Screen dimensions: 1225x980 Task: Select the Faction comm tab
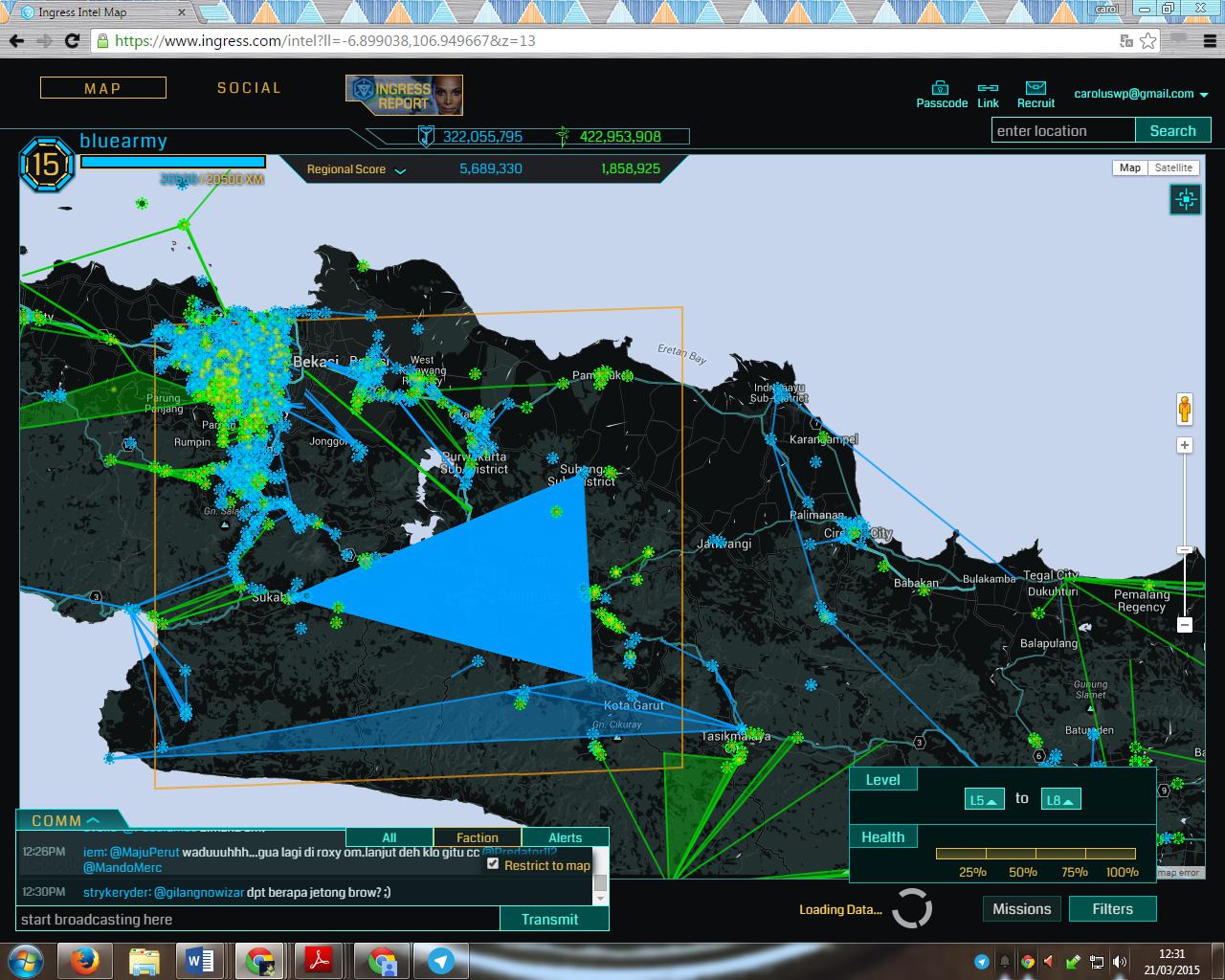point(478,837)
